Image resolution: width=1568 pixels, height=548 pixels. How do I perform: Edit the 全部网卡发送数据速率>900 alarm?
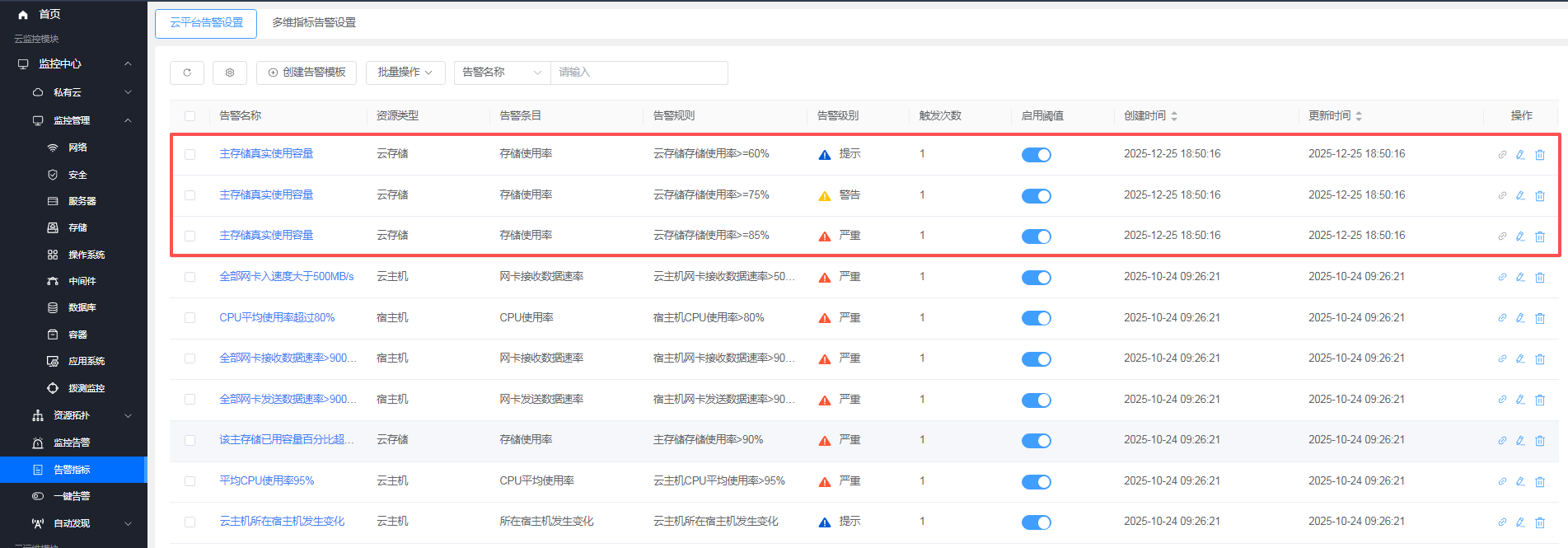(1521, 400)
